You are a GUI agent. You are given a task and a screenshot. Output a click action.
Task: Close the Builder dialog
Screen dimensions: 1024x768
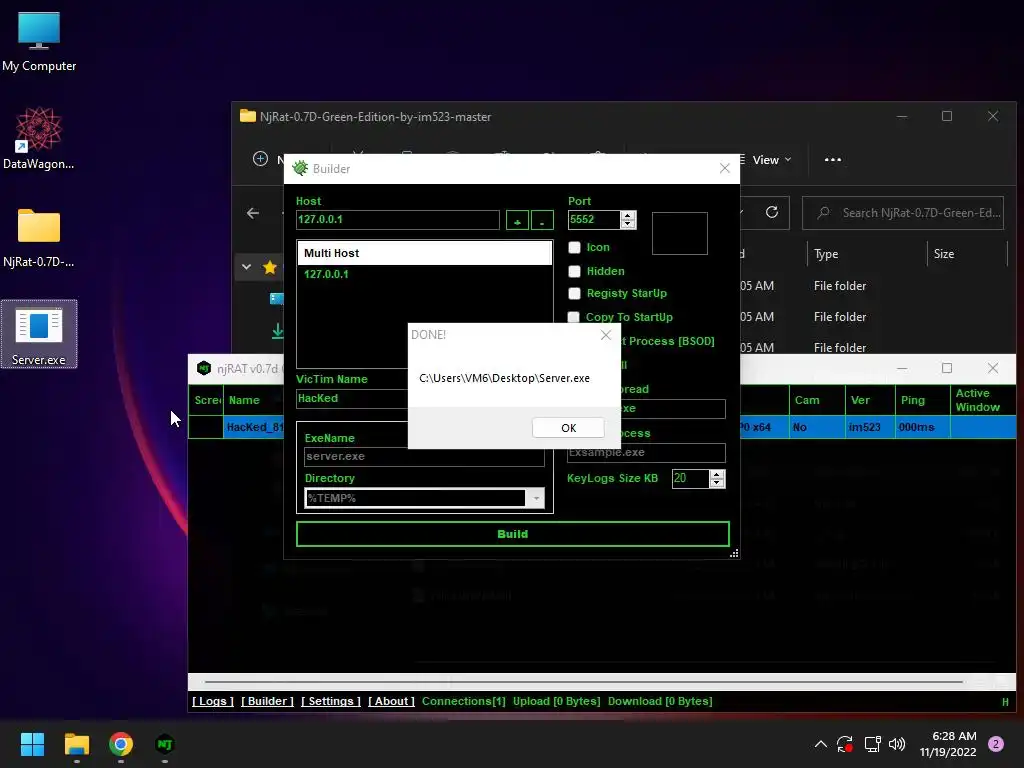click(x=725, y=168)
